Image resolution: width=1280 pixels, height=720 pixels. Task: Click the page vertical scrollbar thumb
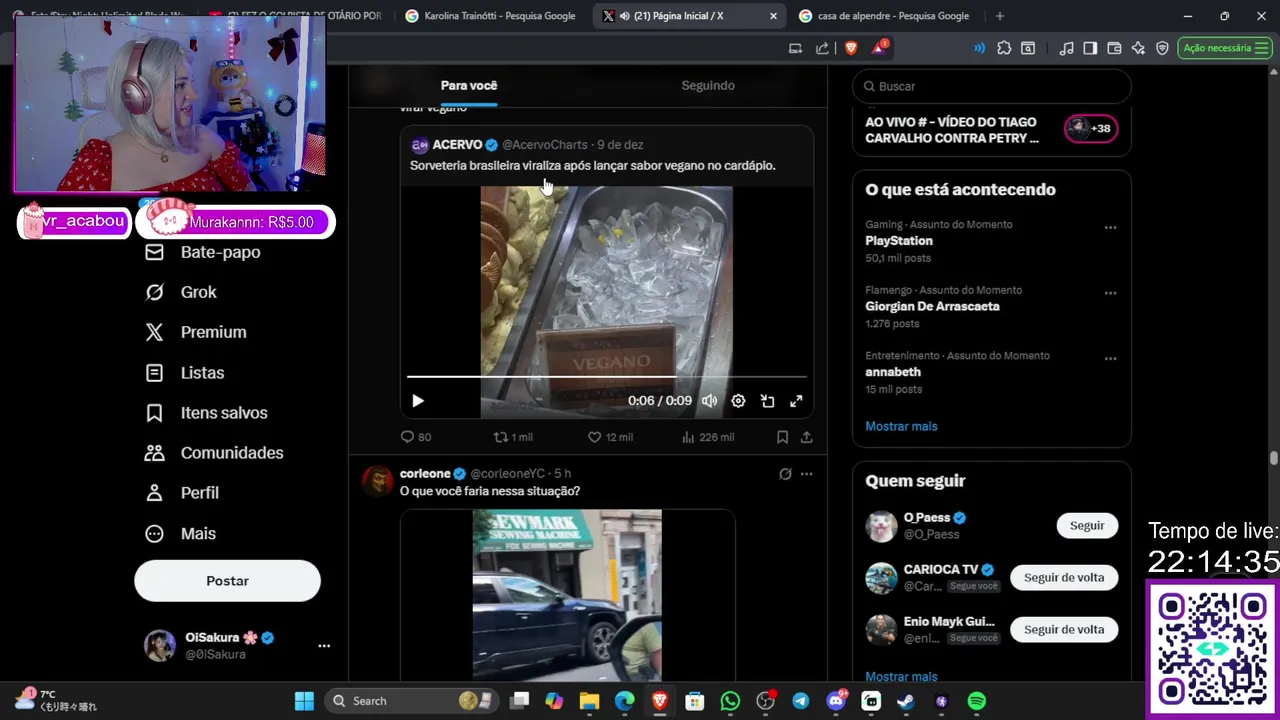coord(1274,459)
